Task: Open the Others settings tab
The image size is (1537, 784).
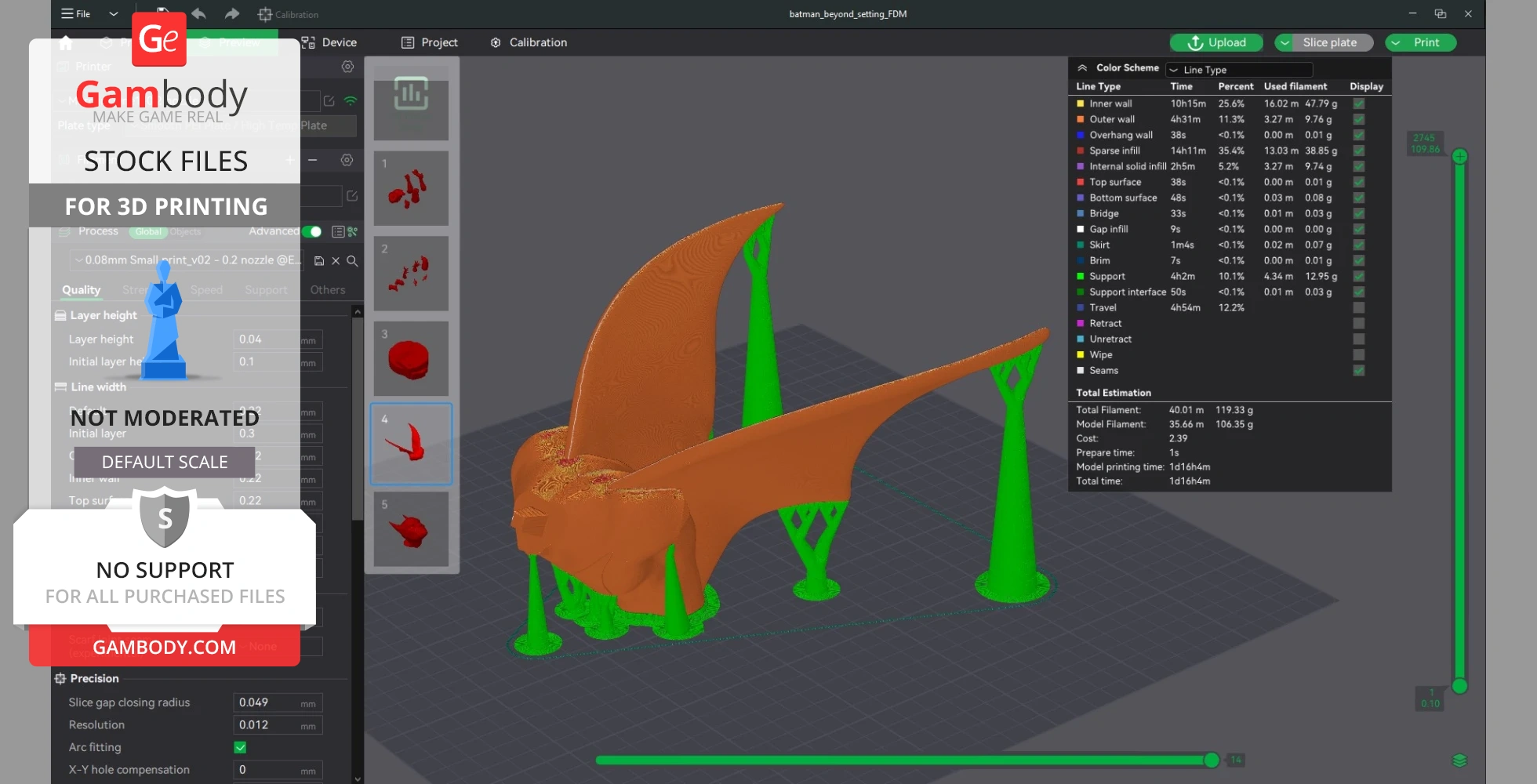Action: (x=327, y=290)
